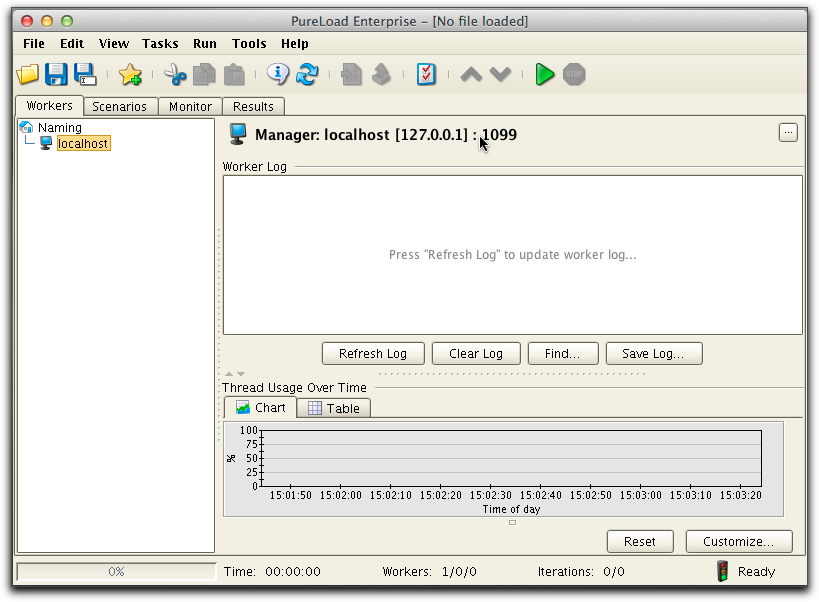Select the Chart tab
The image size is (819, 602).
[261, 408]
